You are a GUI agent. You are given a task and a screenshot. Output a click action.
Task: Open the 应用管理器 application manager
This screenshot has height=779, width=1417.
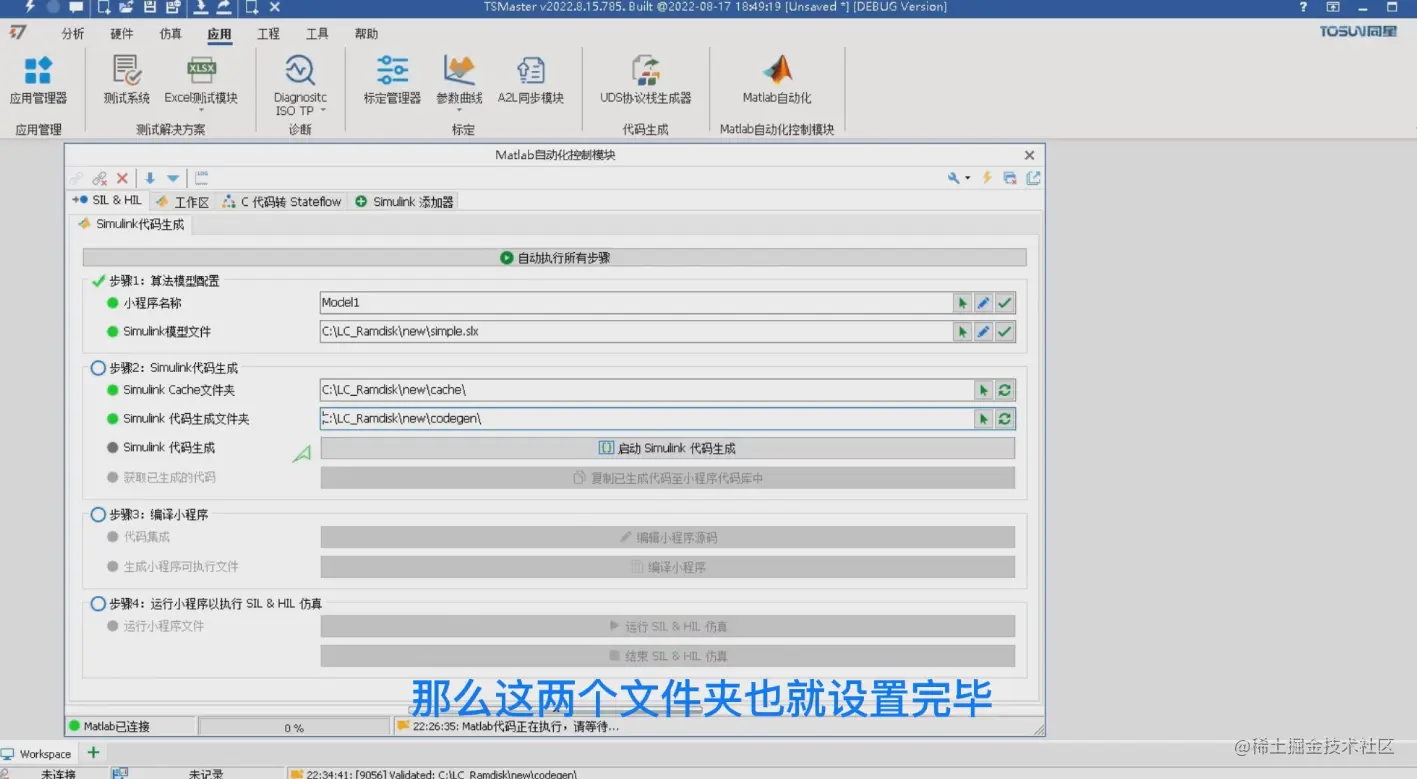(38, 80)
